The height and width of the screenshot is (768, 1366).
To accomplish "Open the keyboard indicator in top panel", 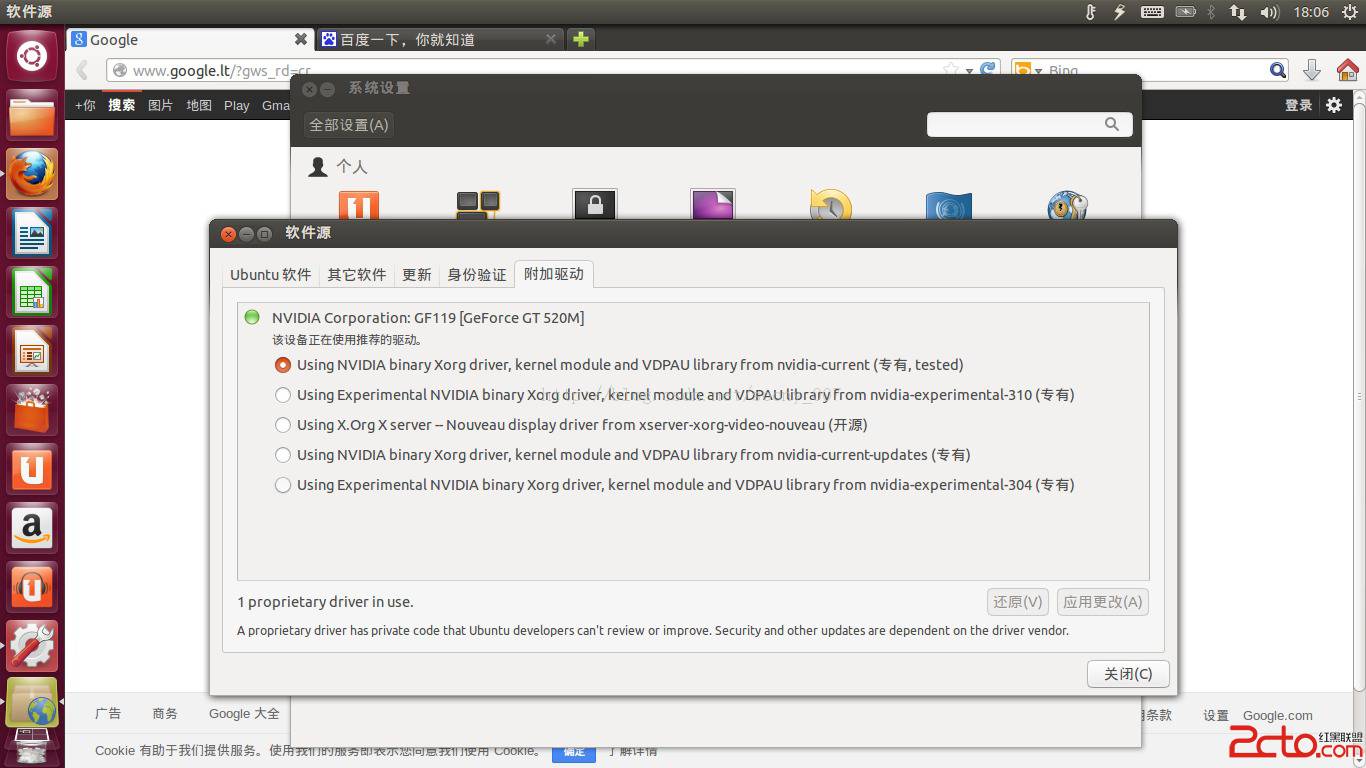I will [1152, 12].
